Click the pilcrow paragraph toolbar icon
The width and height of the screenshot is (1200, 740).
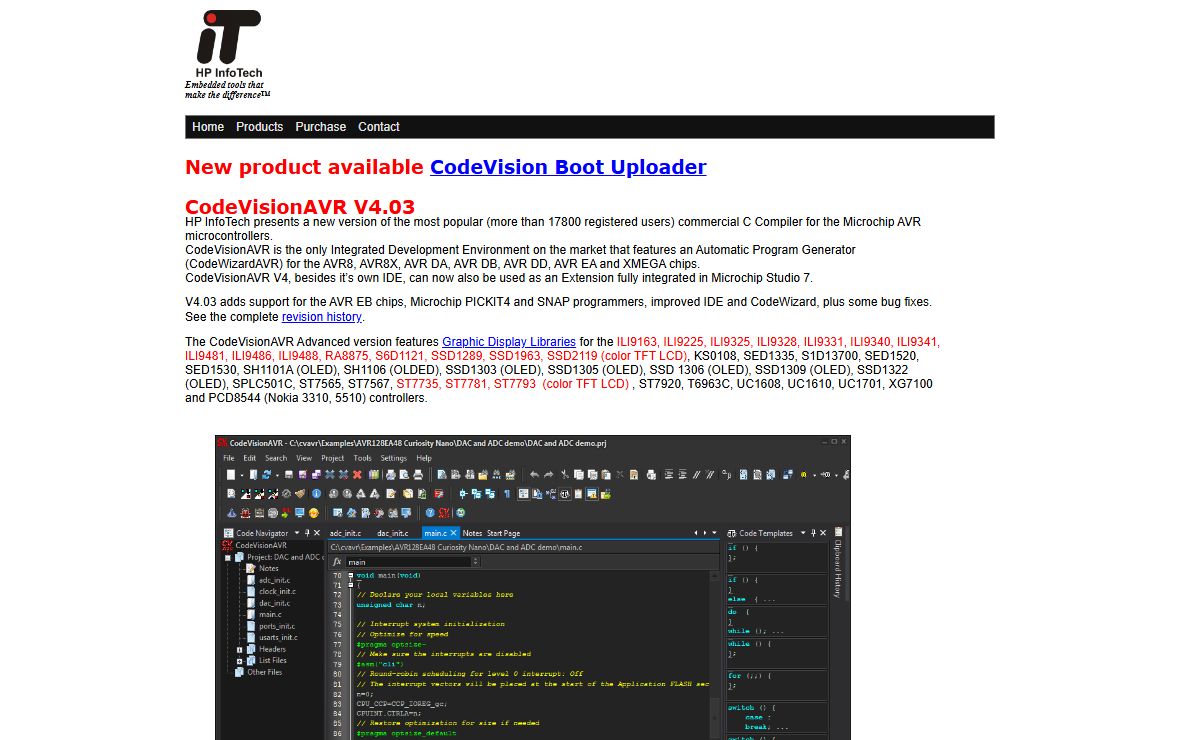[507, 494]
